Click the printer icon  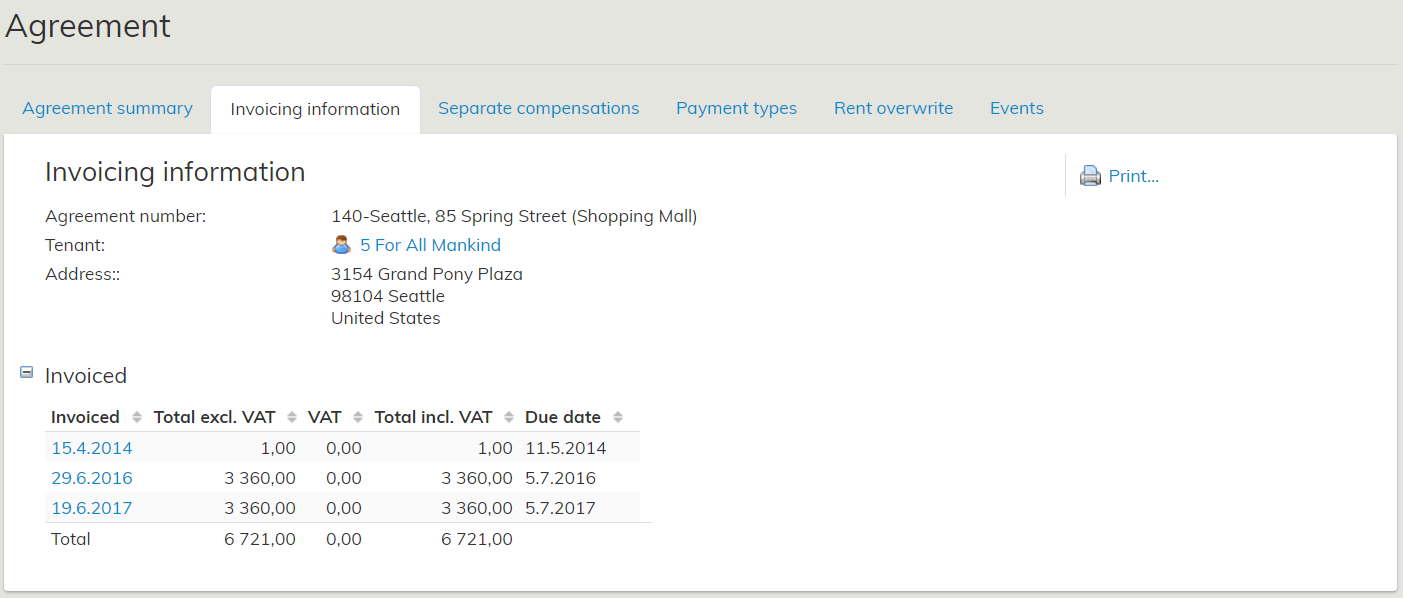(x=1090, y=176)
